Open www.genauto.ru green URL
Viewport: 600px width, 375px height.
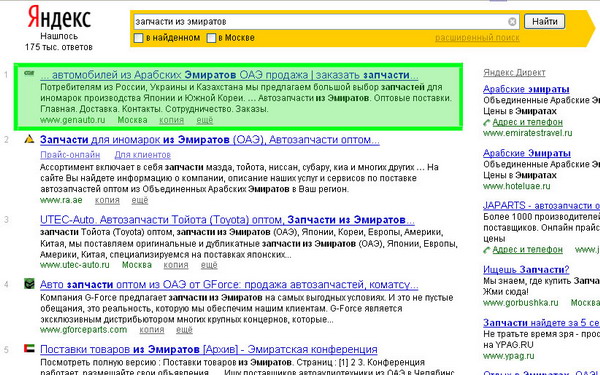[x=73, y=120]
